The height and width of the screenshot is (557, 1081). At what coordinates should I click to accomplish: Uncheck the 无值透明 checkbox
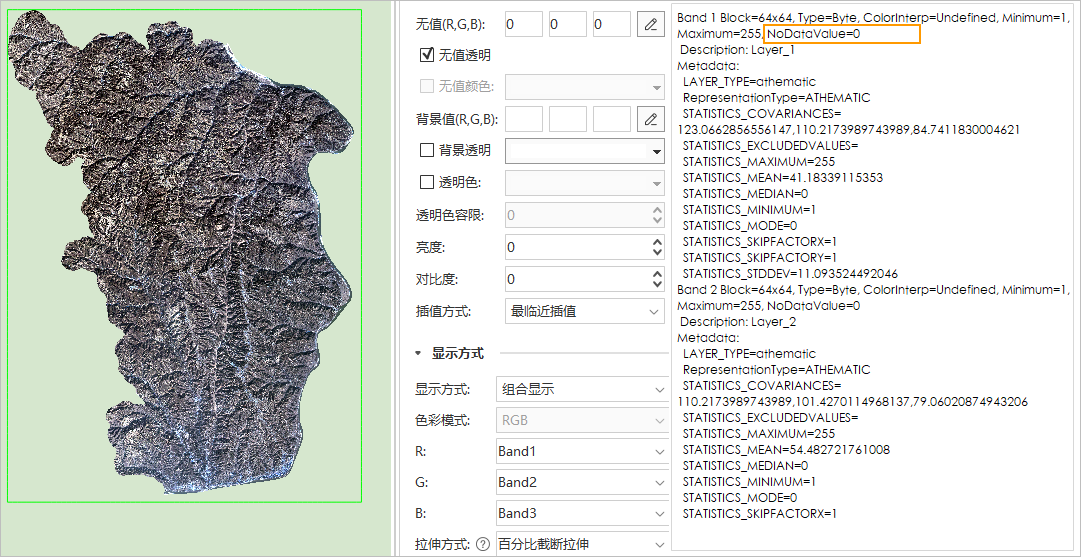click(427, 55)
